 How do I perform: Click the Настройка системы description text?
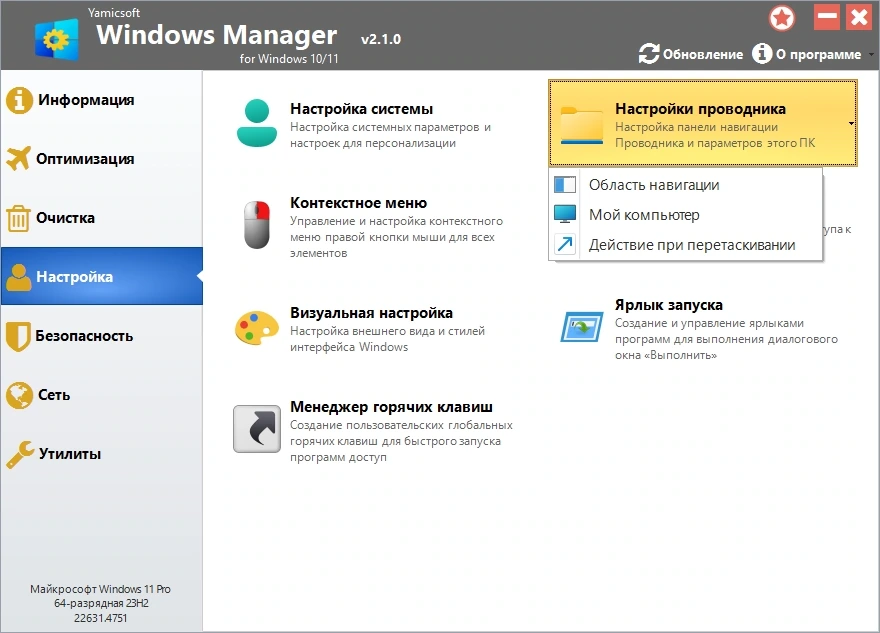[x=391, y=135]
